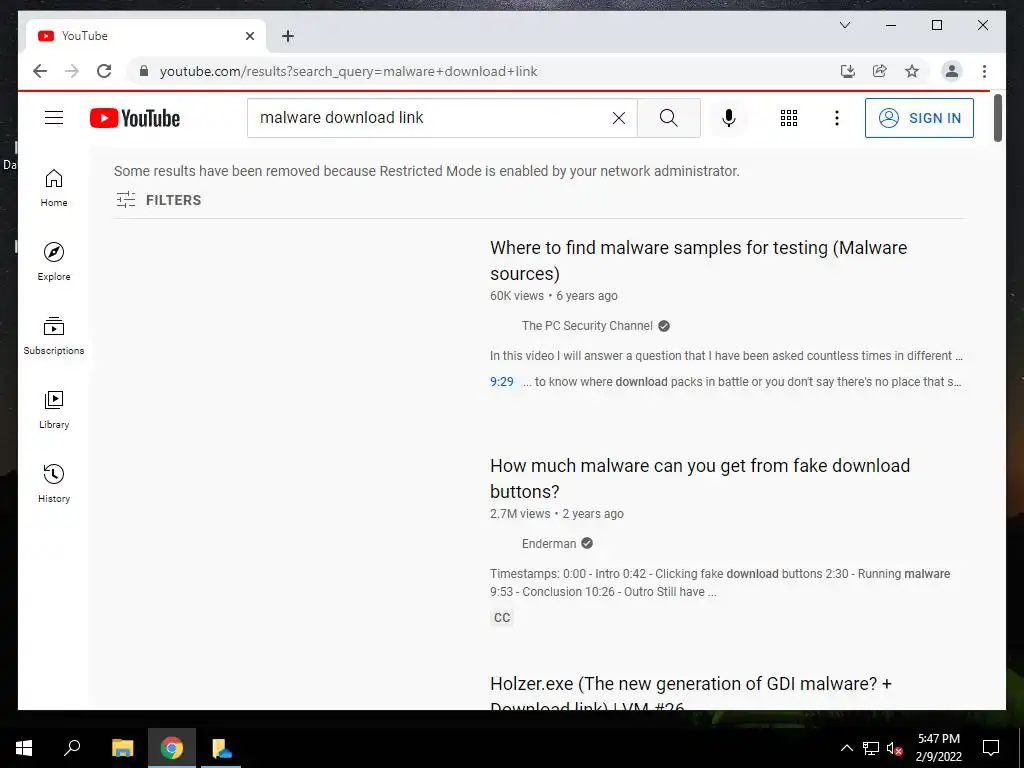Open the Windows Start menu

coord(24,748)
